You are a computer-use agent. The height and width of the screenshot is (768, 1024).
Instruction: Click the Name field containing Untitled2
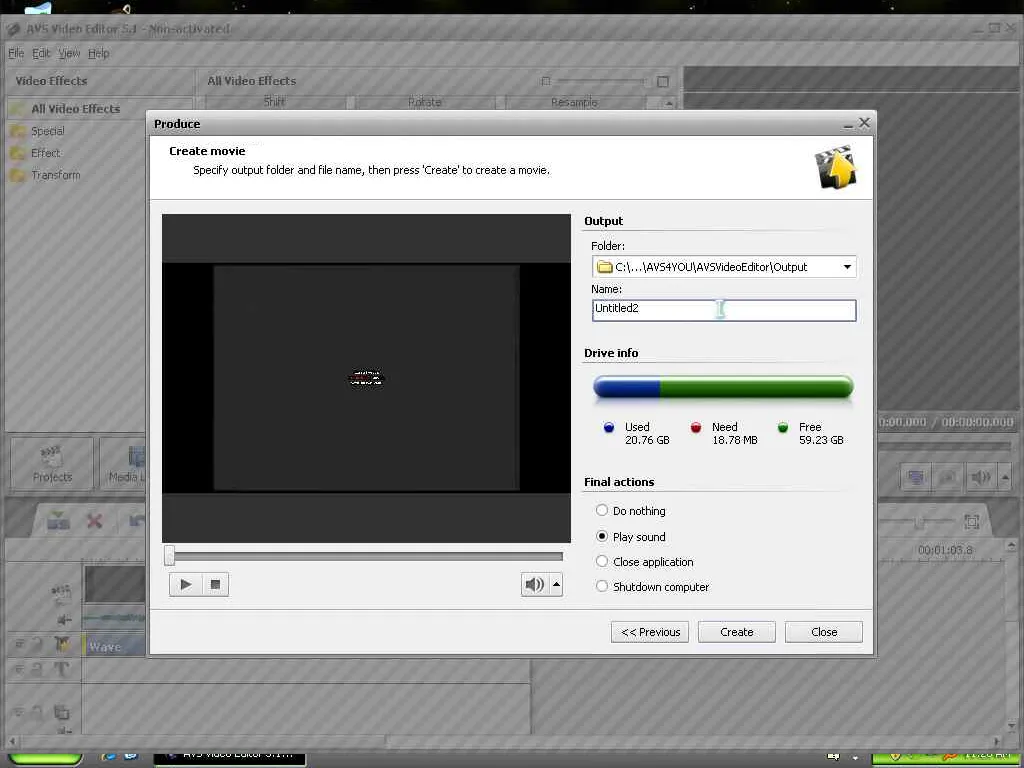point(724,310)
